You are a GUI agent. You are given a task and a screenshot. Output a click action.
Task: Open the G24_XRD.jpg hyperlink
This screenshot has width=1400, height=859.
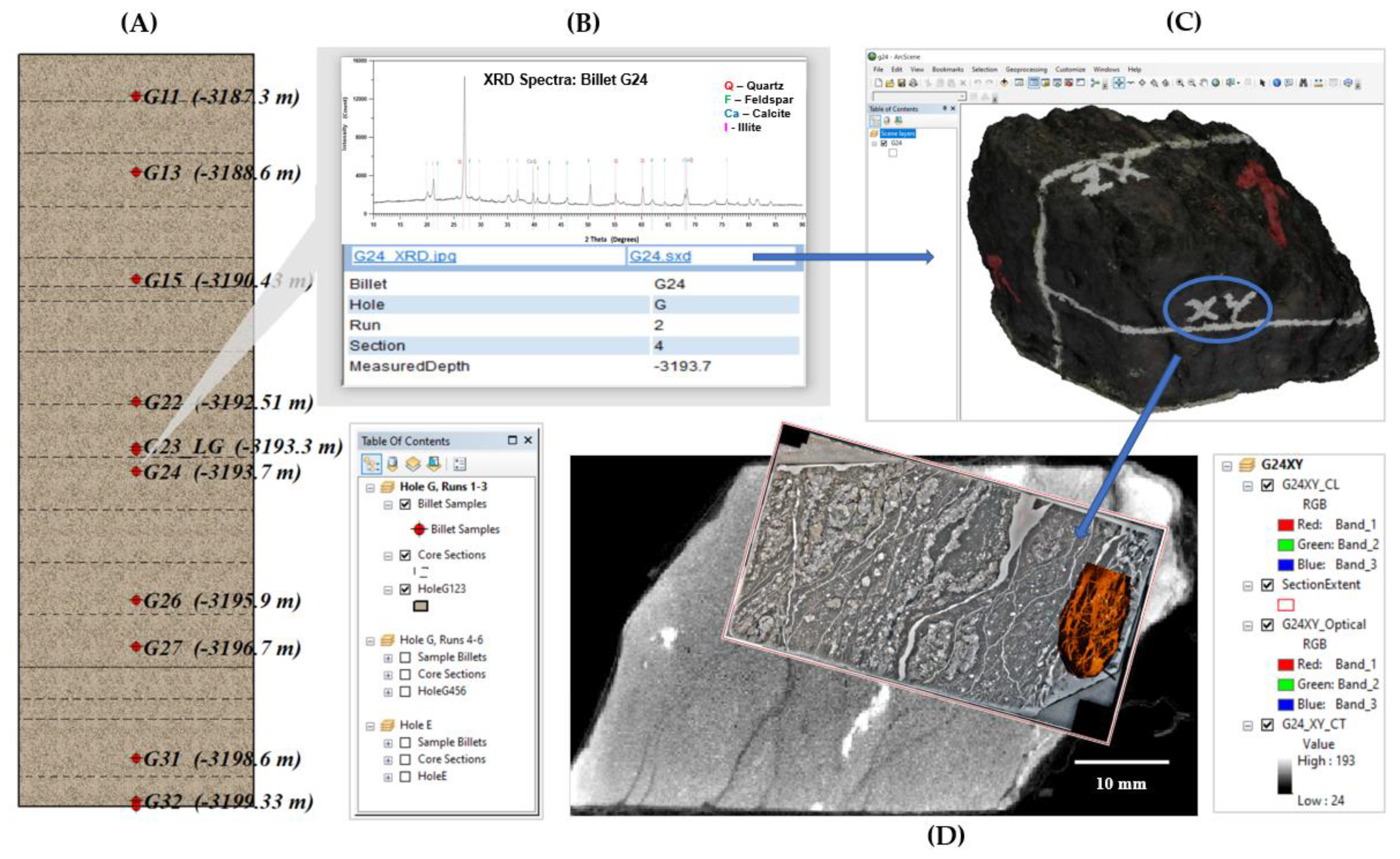(404, 256)
